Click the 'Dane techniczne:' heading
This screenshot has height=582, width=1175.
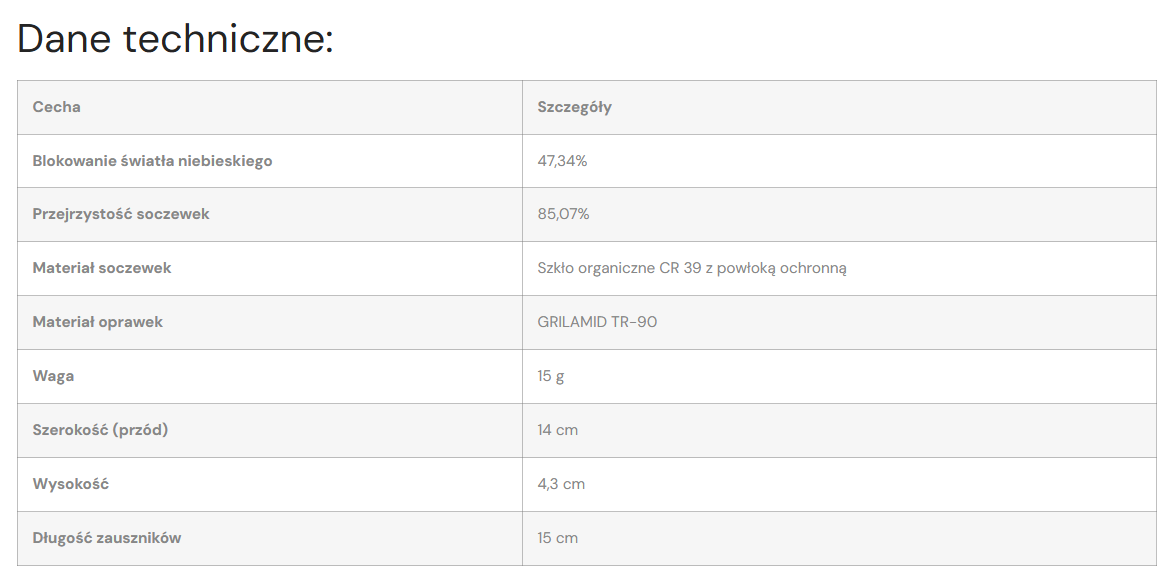(175, 39)
